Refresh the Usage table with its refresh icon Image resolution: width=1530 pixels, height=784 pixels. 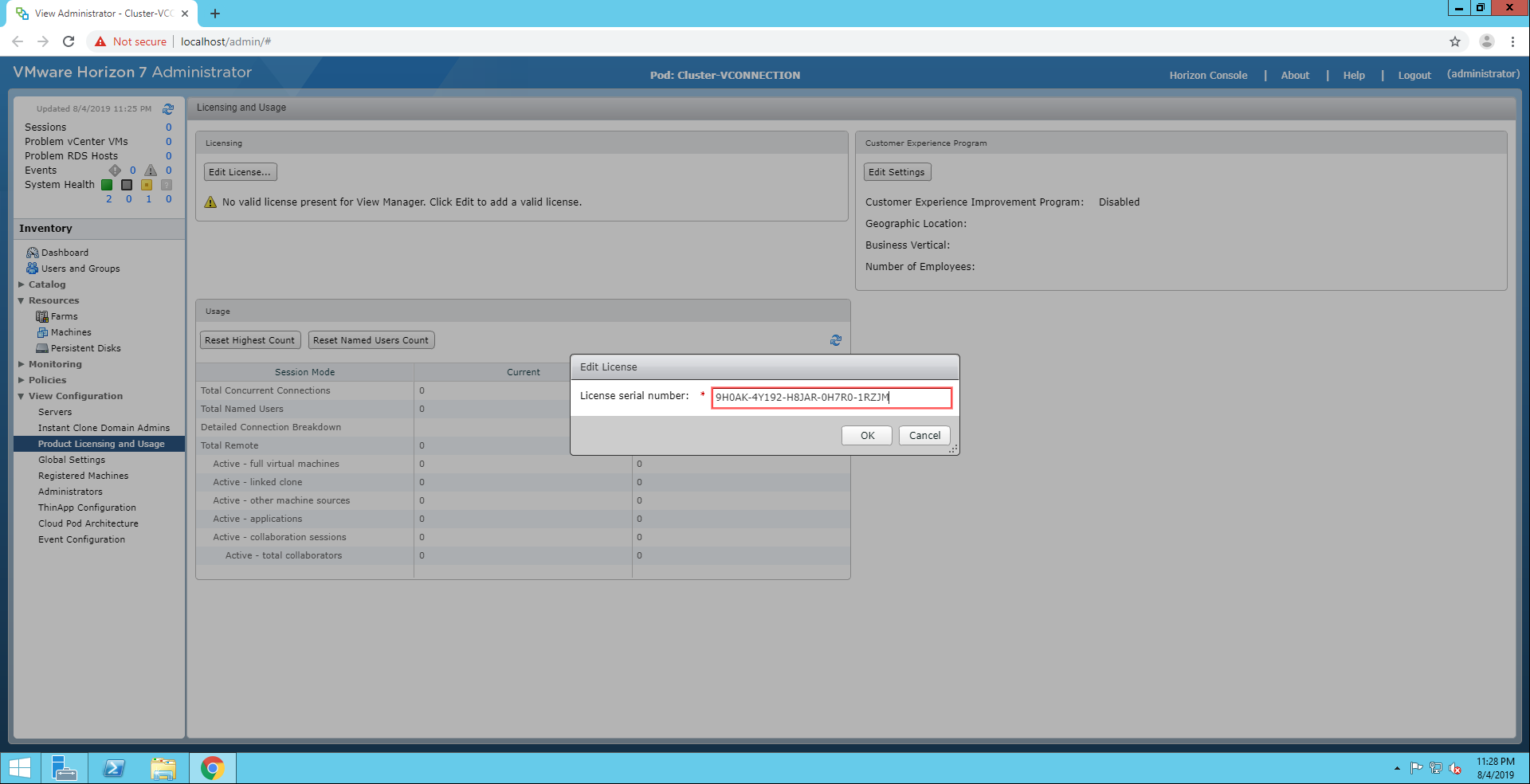coord(835,340)
